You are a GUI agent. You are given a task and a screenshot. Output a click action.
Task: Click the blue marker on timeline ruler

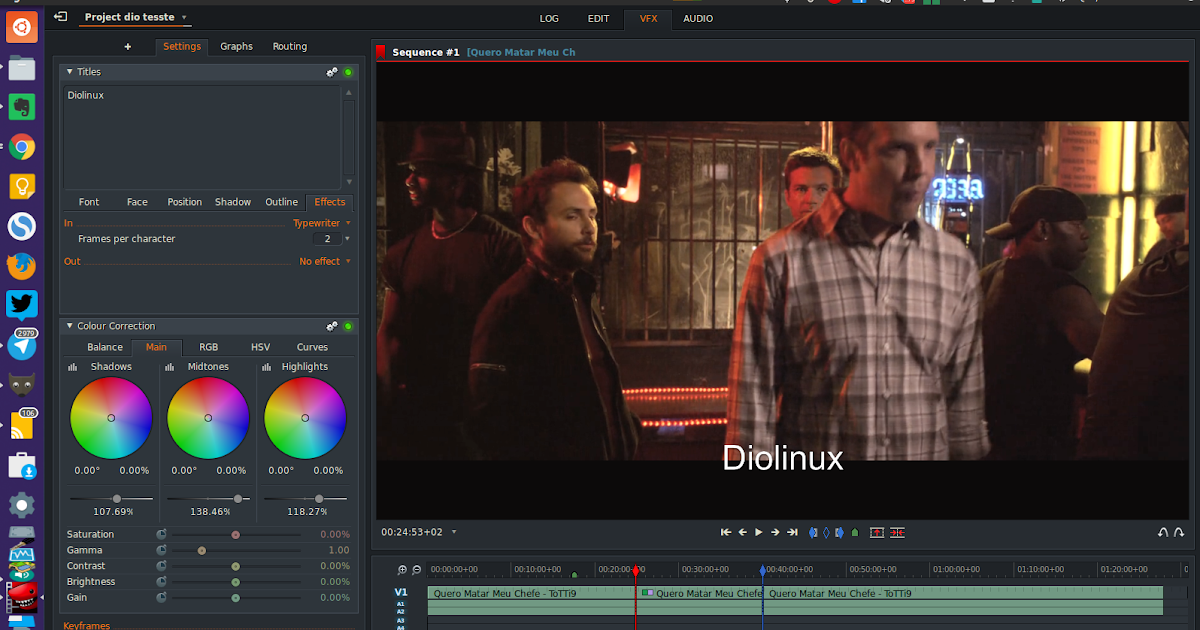tap(762, 571)
